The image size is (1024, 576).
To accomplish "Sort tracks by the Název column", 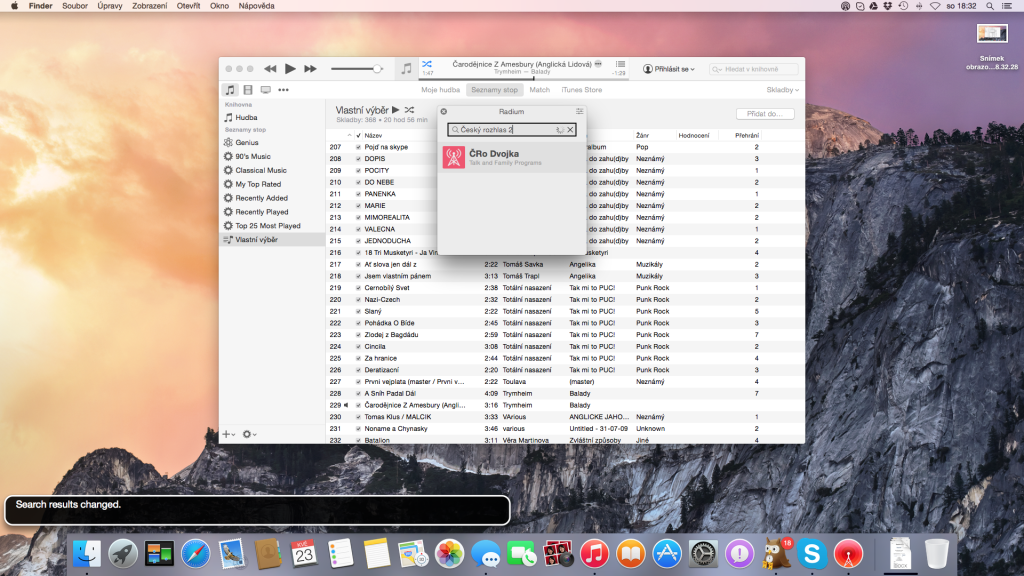I will coord(374,135).
